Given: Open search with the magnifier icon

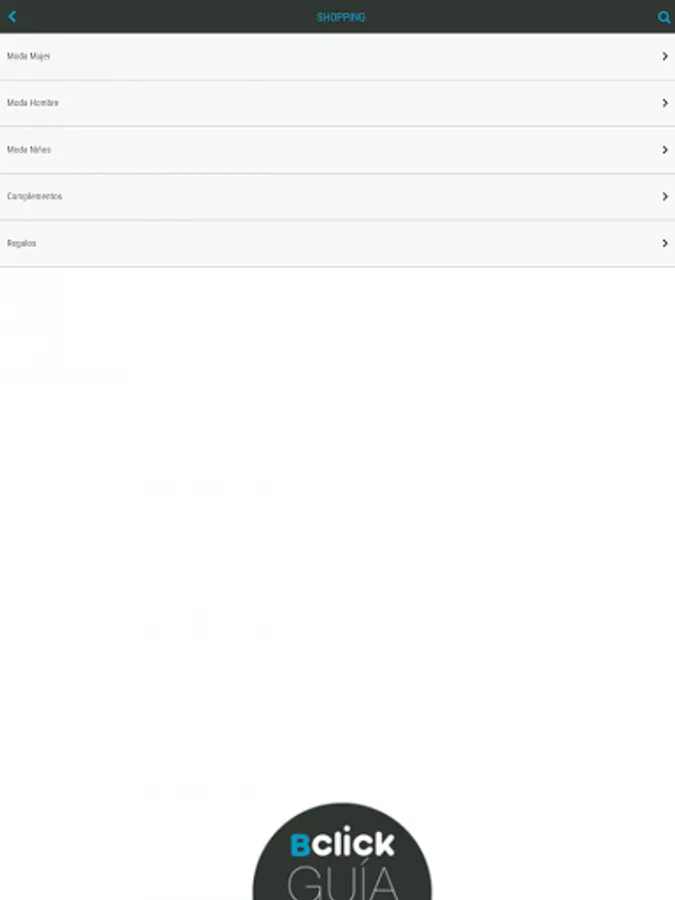Looking at the screenshot, I should click(664, 17).
